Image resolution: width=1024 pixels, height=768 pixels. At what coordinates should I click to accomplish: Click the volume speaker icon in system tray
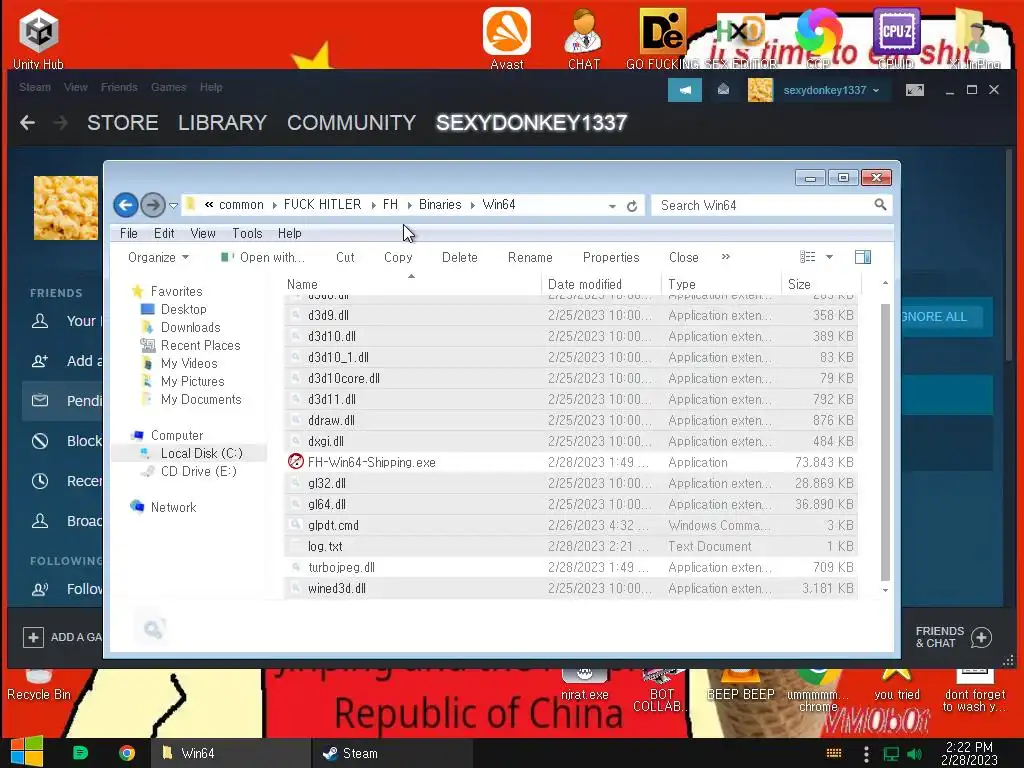(x=914, y=754)
